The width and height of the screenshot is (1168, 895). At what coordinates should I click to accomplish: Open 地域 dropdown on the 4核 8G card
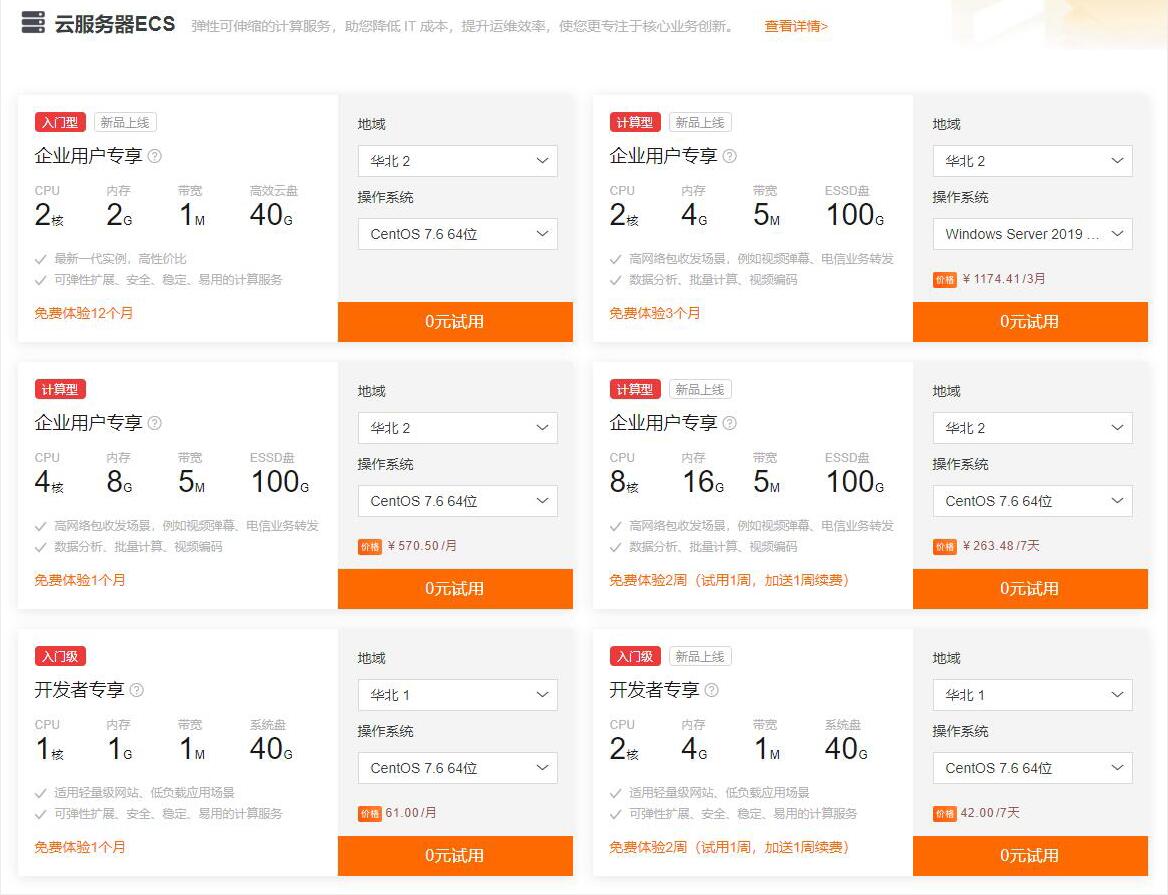pyautogui.click(x=457, y=428)
